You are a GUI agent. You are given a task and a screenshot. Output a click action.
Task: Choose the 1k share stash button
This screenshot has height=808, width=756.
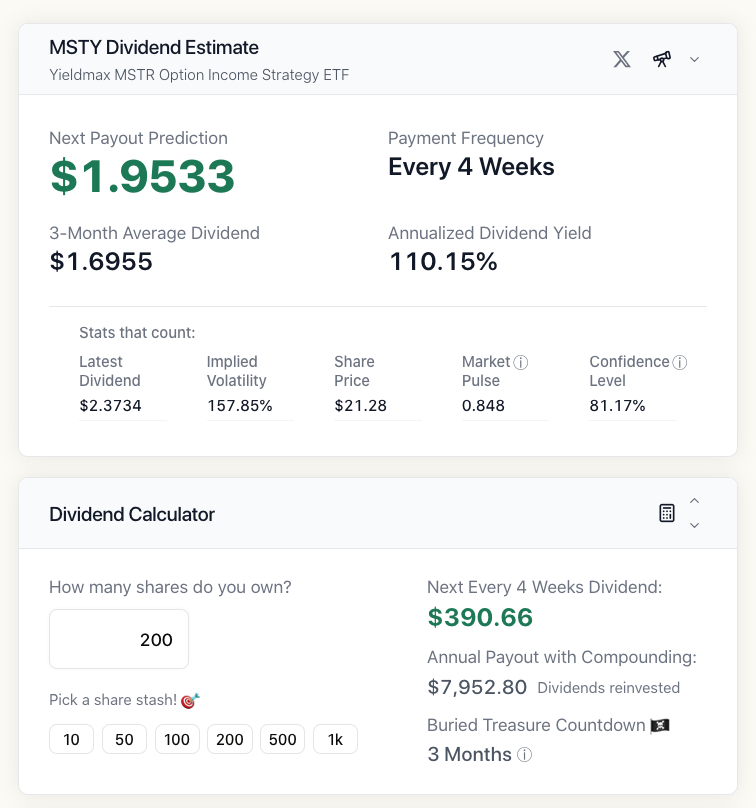click(335, 739)
